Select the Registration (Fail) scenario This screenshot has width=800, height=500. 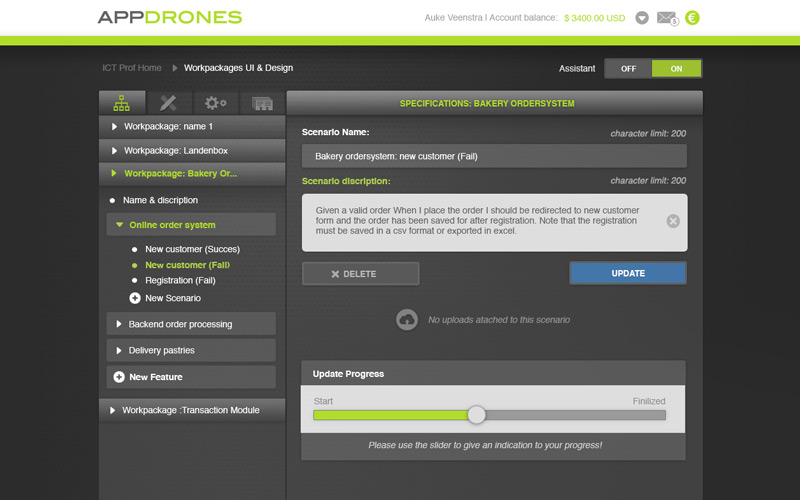click(180, 281)
